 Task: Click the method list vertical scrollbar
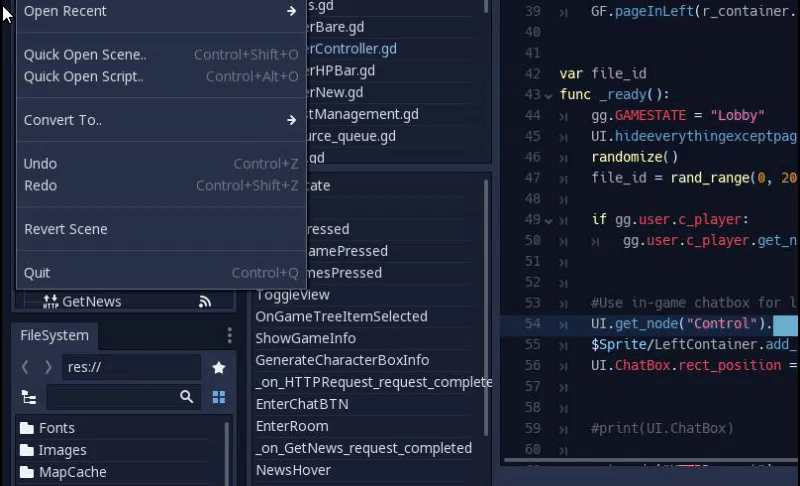pos(486,308)
